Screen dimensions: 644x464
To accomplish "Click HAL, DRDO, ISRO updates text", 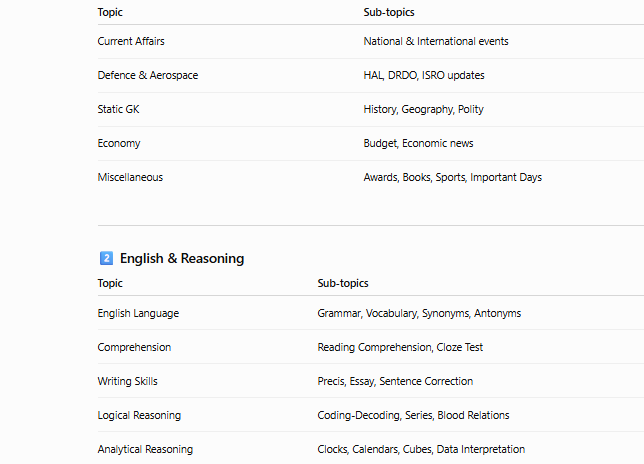I will click(424, 75).
